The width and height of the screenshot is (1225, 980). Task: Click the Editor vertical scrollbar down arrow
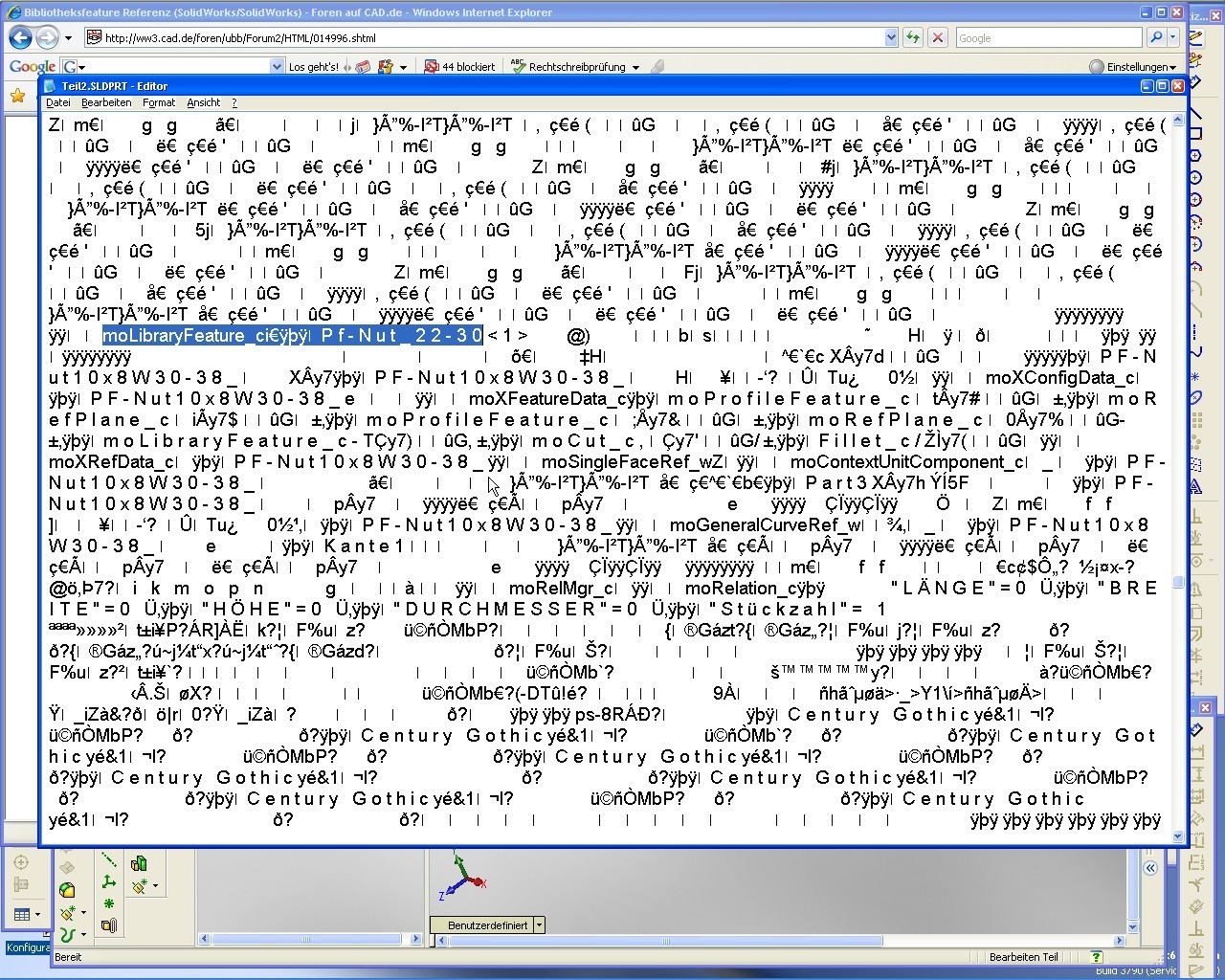coord(1178,836)
